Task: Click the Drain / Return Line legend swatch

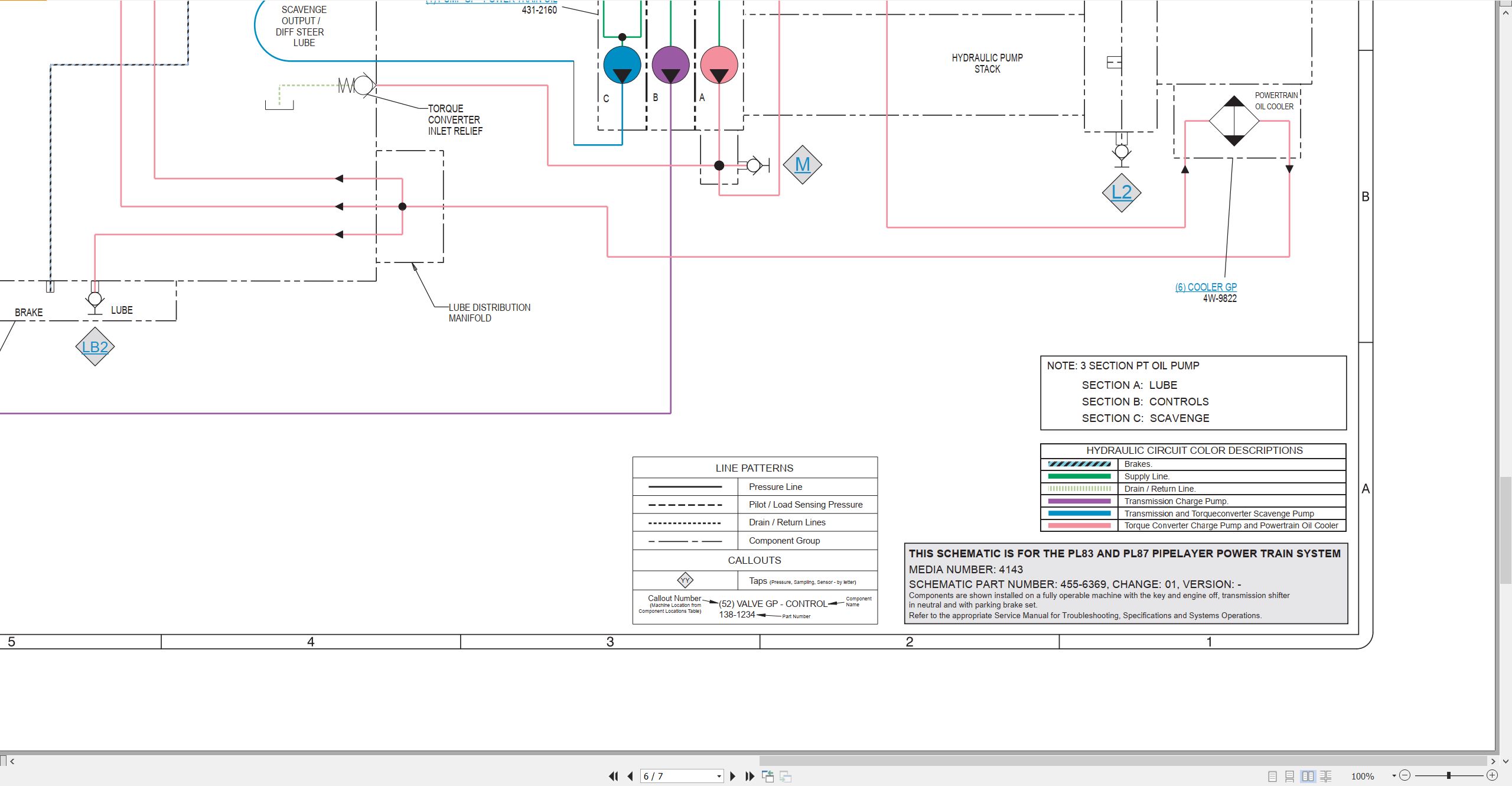Action: (x=1079, y=489)
